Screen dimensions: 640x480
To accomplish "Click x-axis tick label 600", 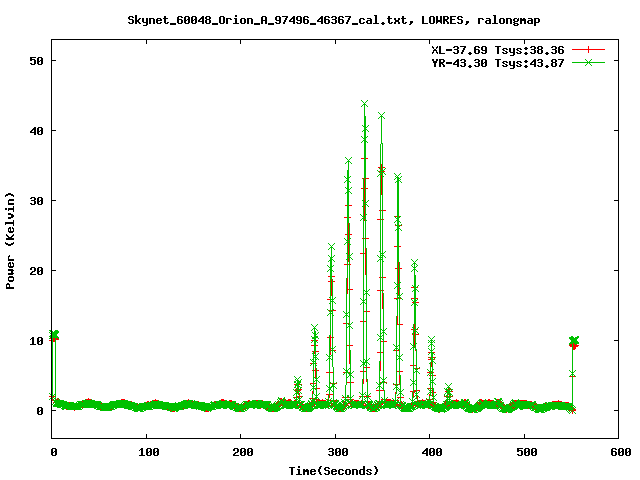I will (x=621, y=452).
